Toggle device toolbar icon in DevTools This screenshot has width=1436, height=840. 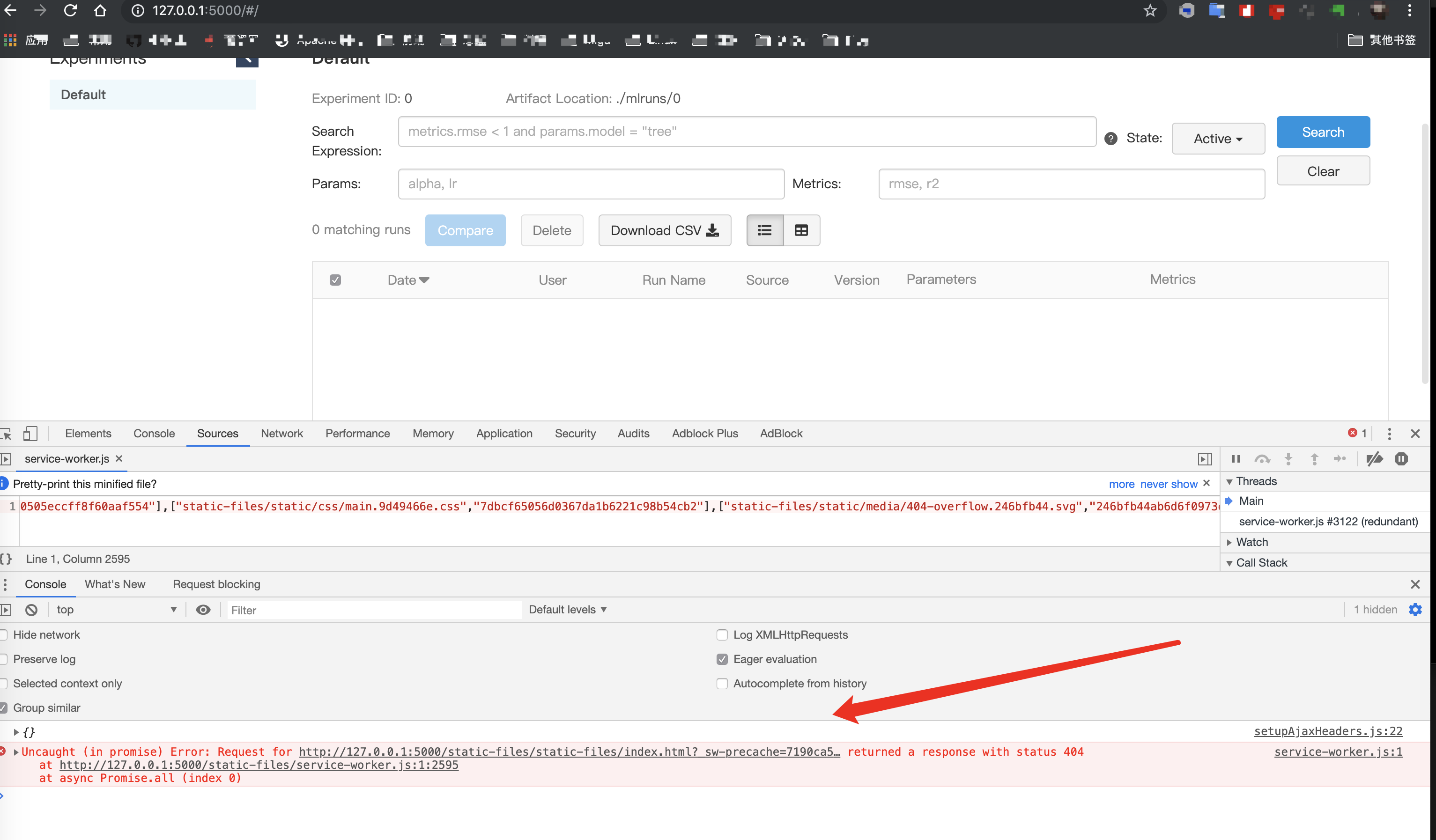coord(30,434)
